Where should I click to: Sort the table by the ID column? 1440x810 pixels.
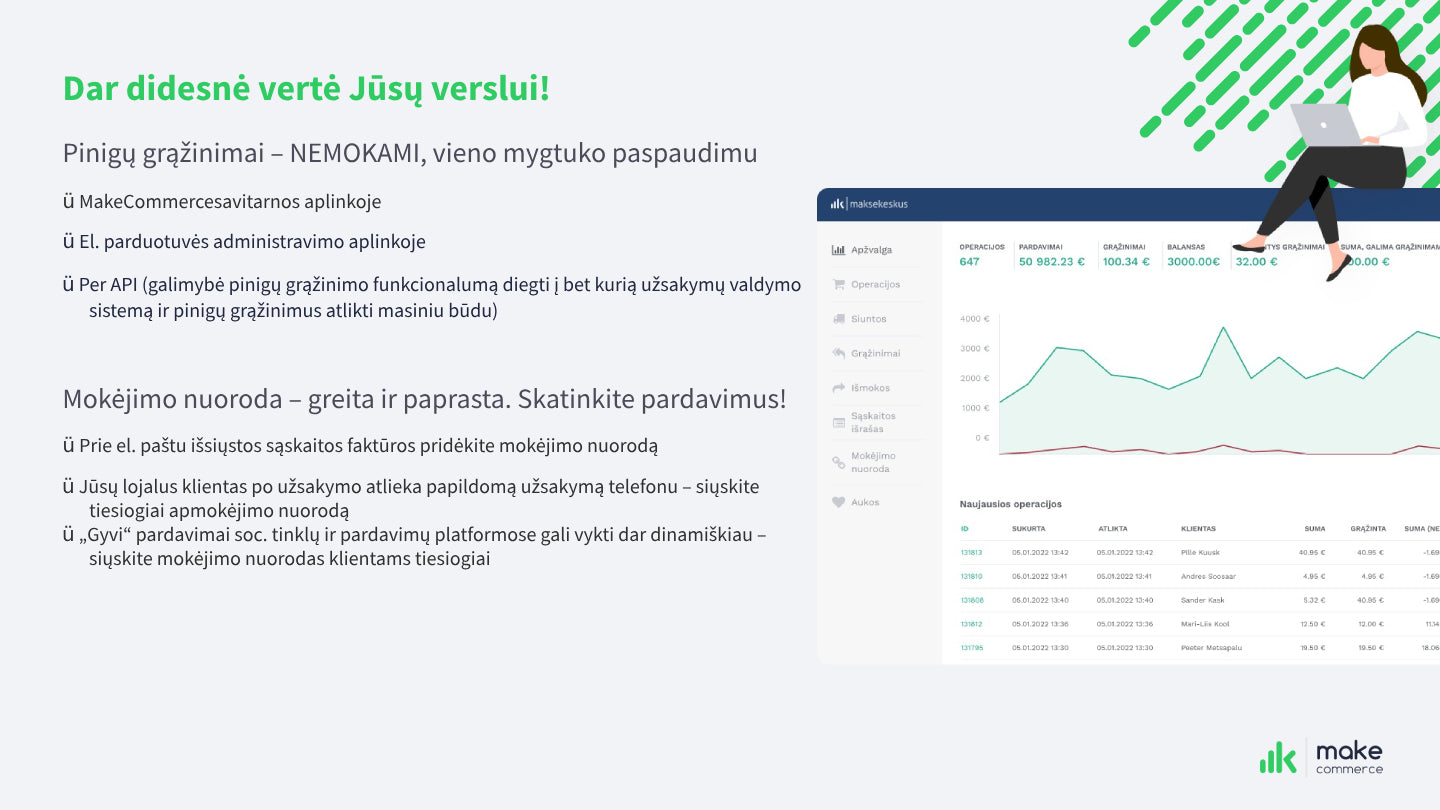[x=966, y=528]
